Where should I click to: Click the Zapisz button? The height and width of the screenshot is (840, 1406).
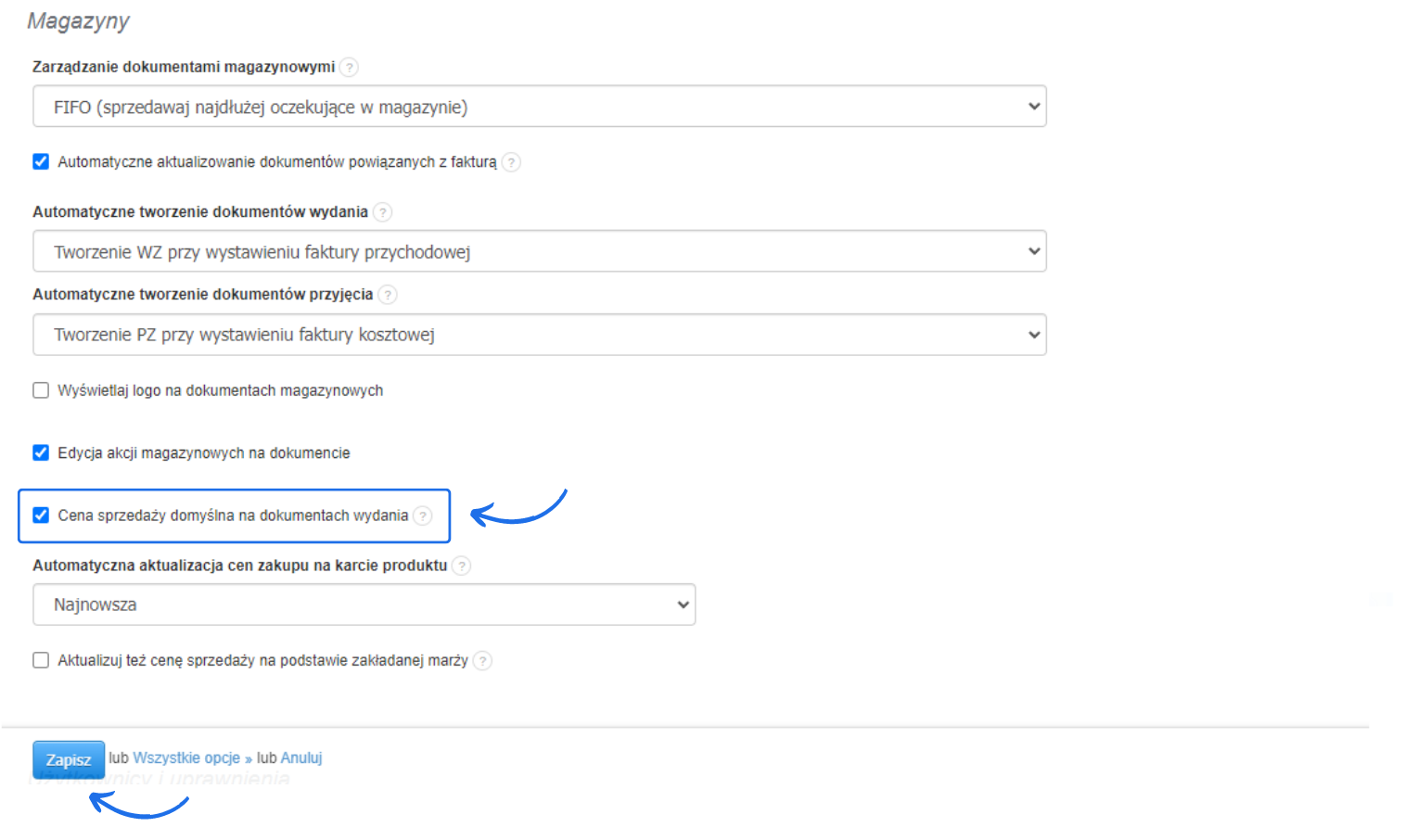pos(69,759)
